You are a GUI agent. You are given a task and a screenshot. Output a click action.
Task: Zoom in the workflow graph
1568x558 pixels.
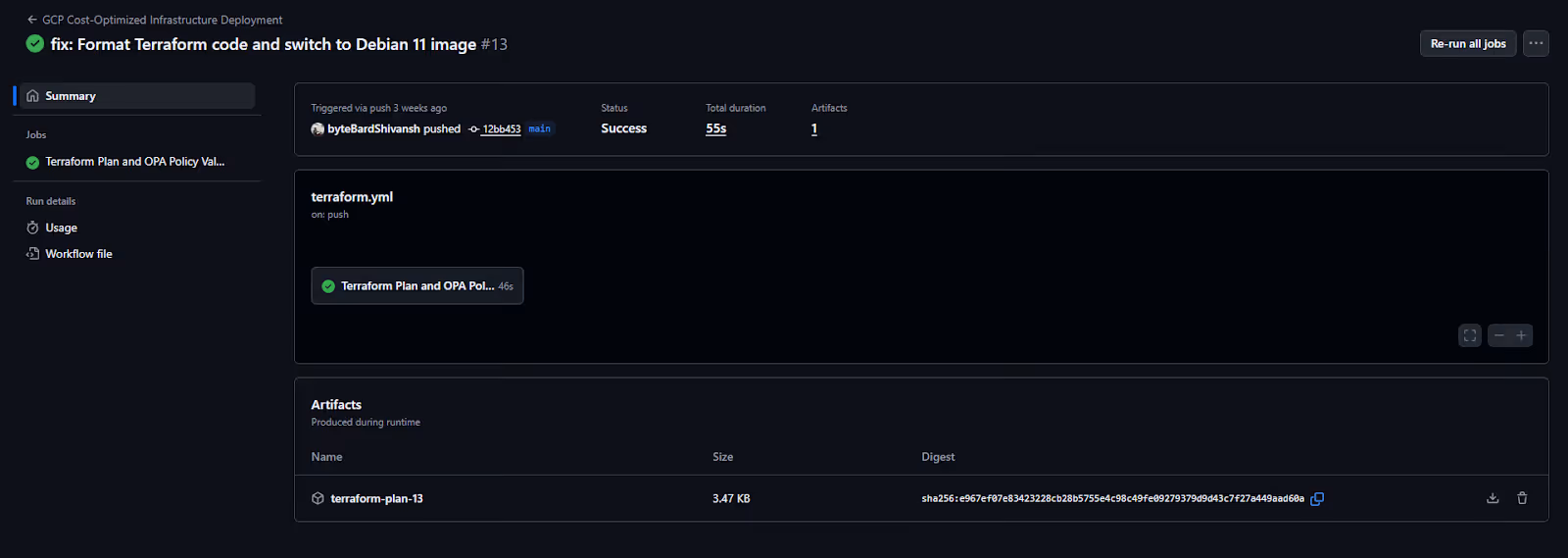pos(1522,335)
